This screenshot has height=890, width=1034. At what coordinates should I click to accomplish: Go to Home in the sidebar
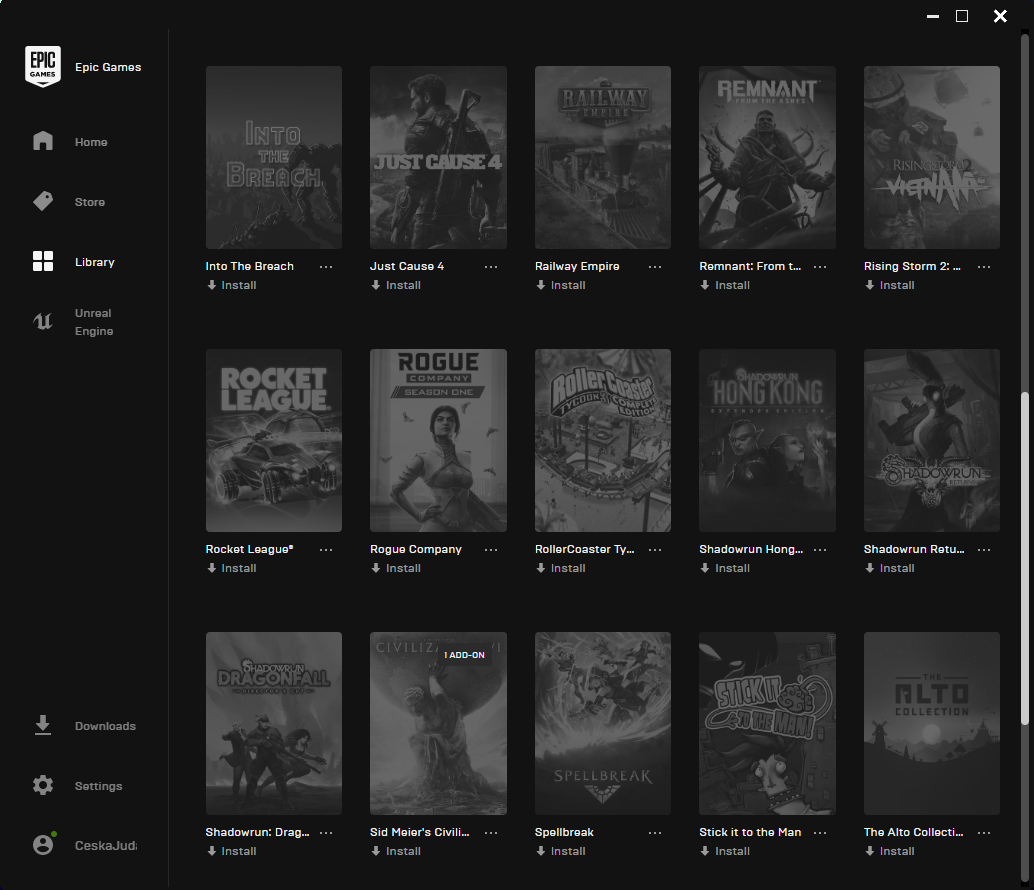[x=91, y=142]
